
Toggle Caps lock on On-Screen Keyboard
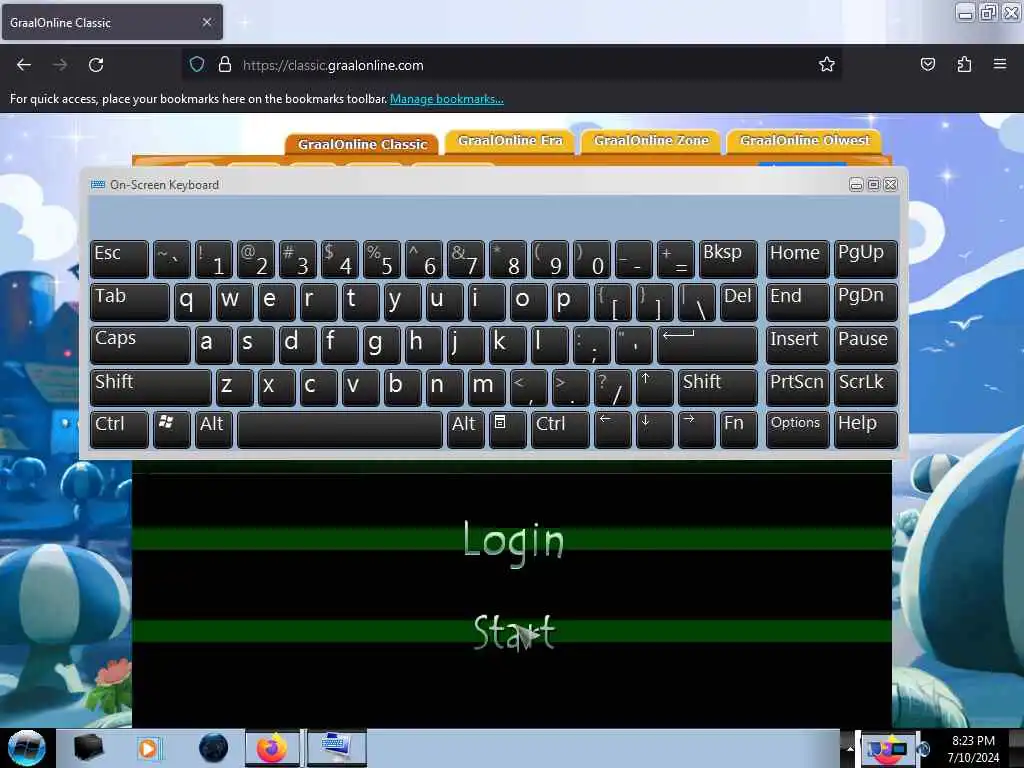tap(140, 345)
